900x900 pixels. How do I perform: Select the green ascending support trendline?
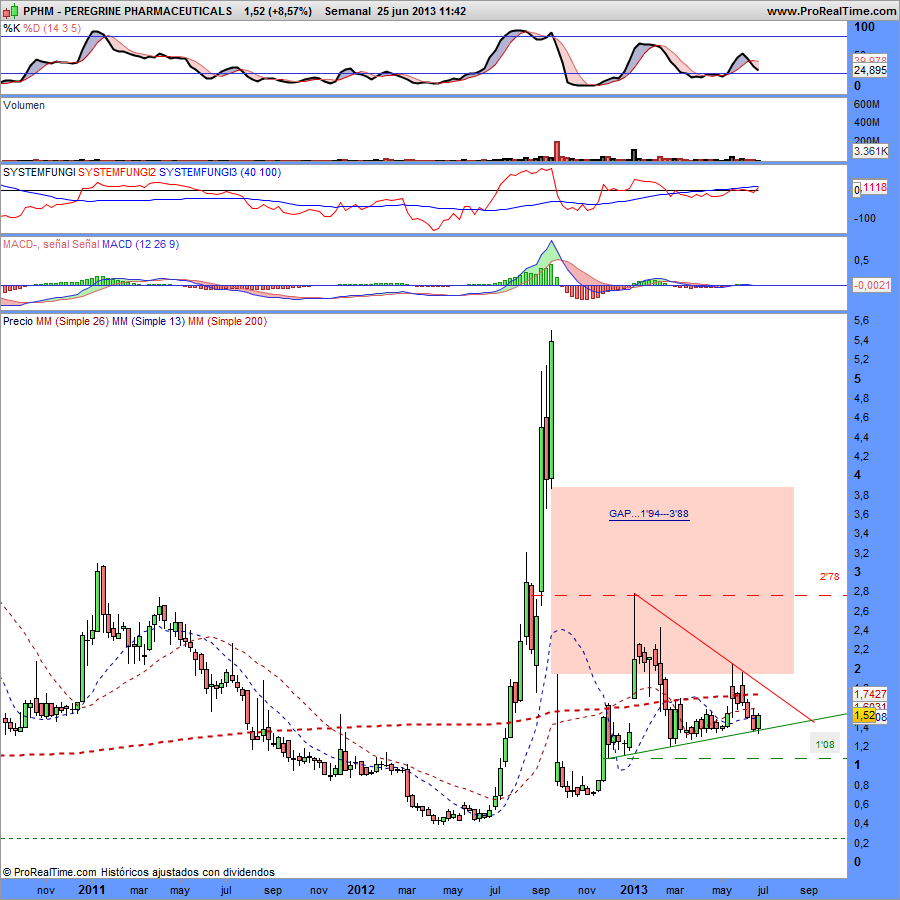tap(727, 736)
